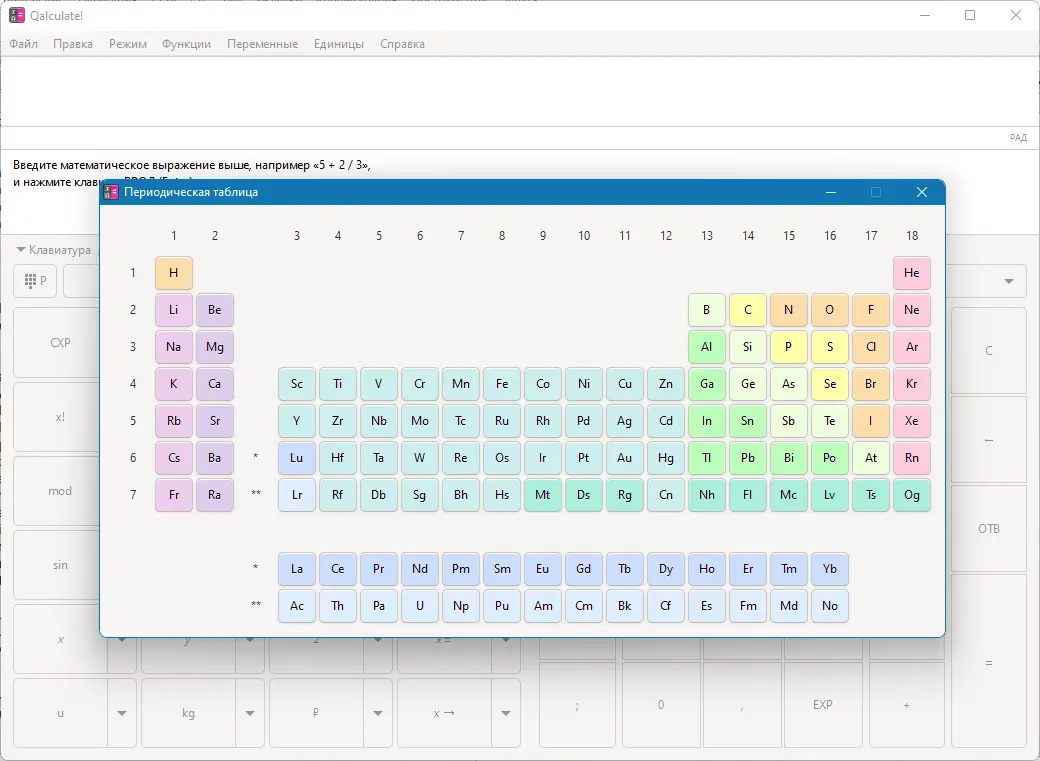Viewport: 1040px width, 761px height.
Task: Click the Fluorine (F) tile
Action: [x=871, y=310]
